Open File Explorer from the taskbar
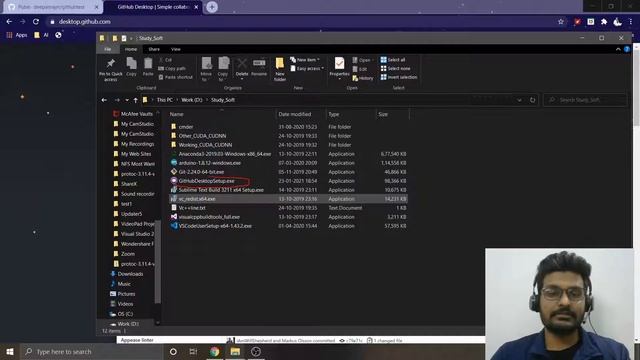This screenshot has width=640, height=360. (x=235, y=351)
